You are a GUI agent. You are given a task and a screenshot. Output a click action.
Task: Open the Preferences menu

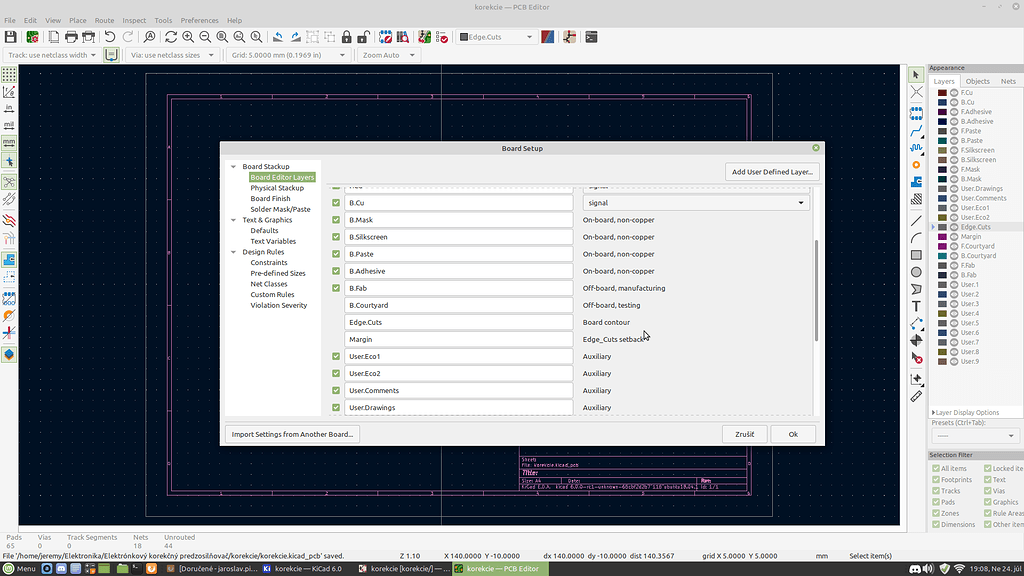(x=199, y=20)
